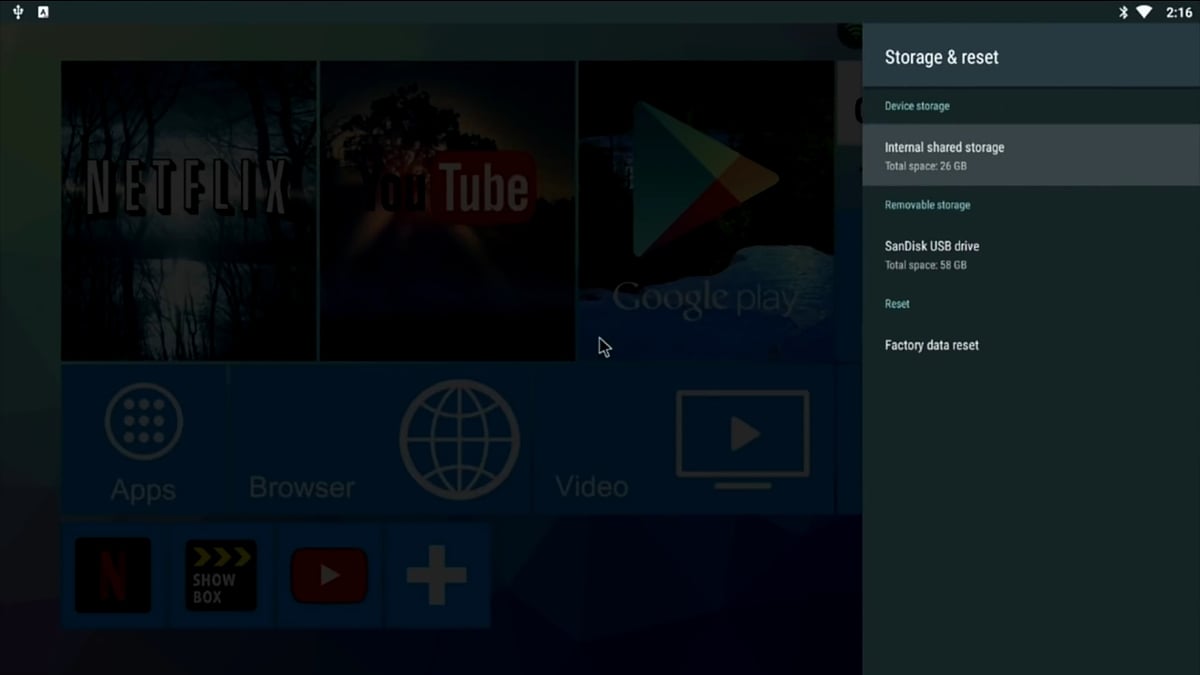This screenshot has height=675, width=1200.
Task: Launch the Show Box shortcut
Action: click(220, 575)
